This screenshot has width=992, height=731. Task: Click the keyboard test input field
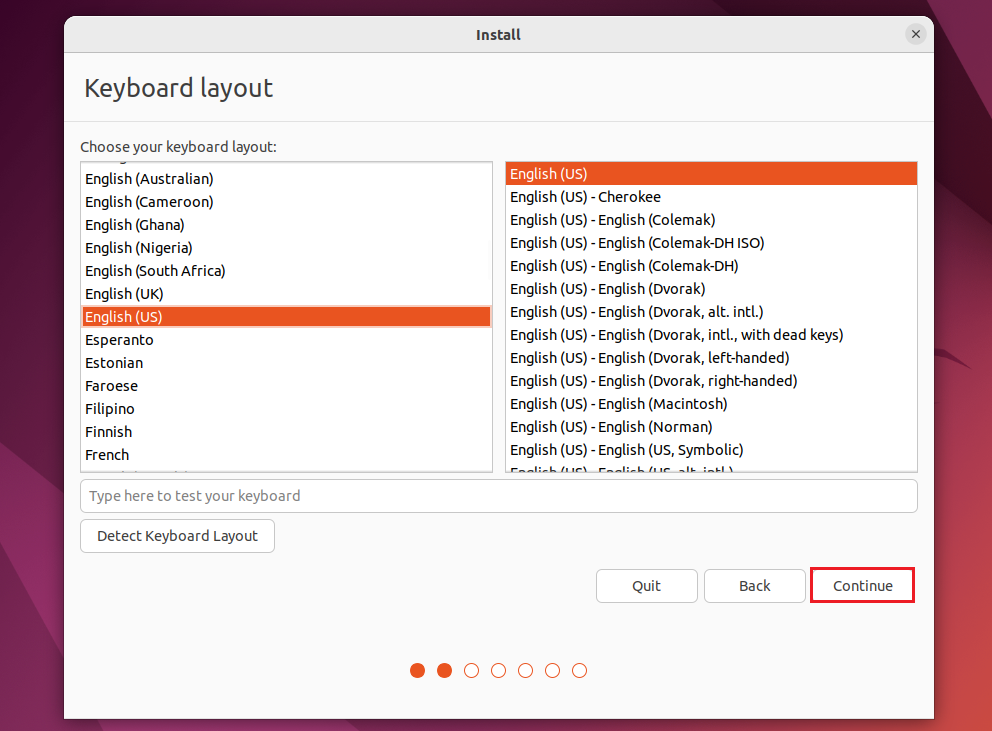(498, 495)
